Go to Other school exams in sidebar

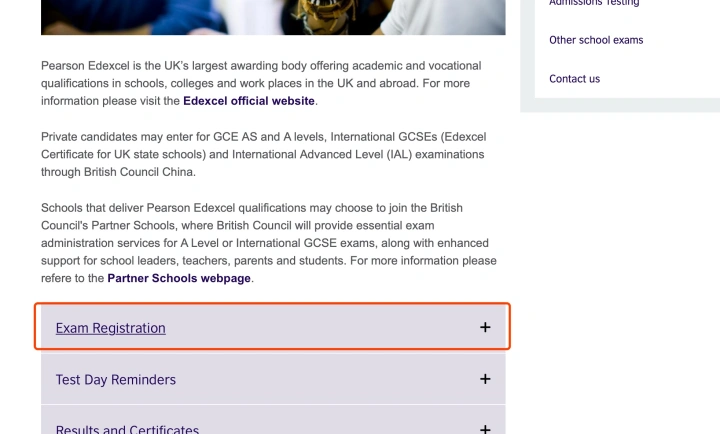click(596, 40)
